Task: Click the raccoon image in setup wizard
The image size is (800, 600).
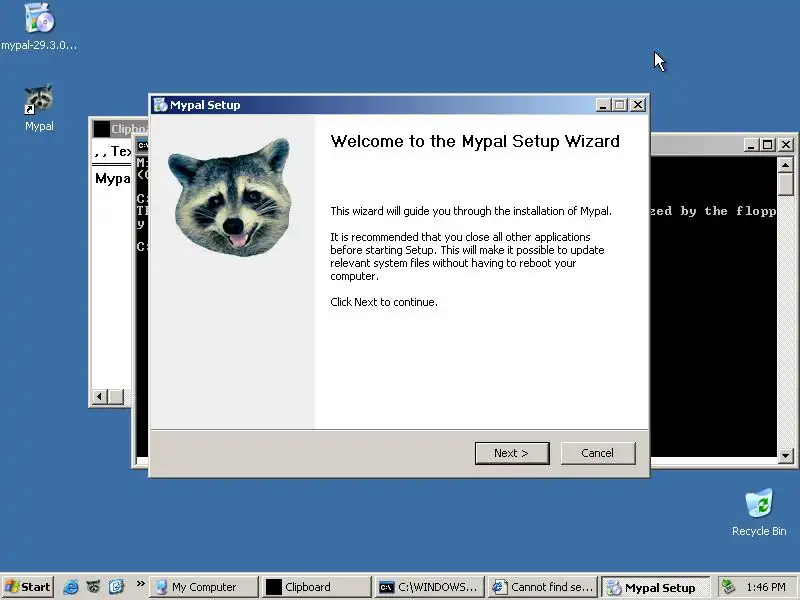Action: pyautogui.click(x=231, y=196)
